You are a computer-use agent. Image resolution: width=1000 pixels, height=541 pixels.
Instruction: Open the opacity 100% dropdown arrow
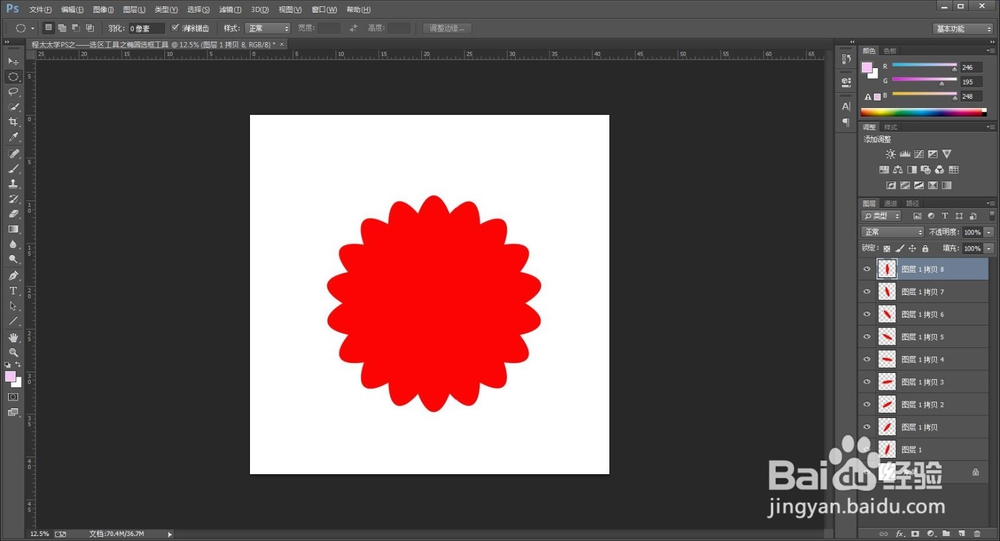[989, 232]
